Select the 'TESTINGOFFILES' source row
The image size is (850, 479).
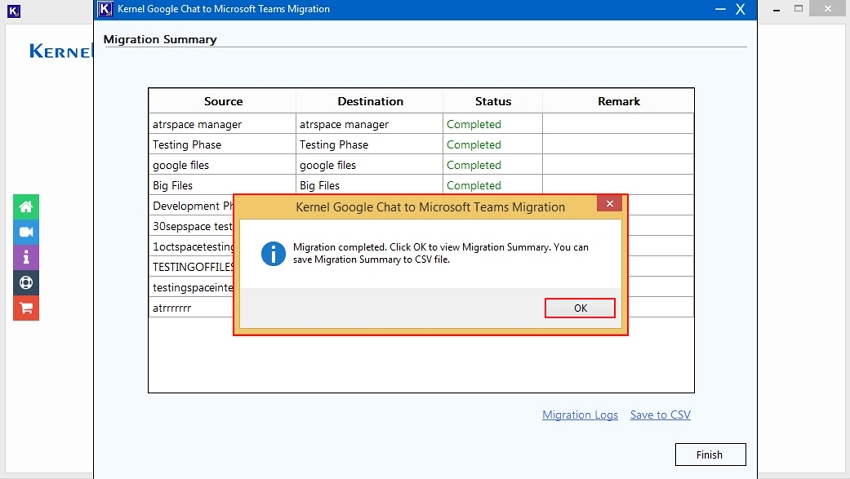[x=191, y=267]
